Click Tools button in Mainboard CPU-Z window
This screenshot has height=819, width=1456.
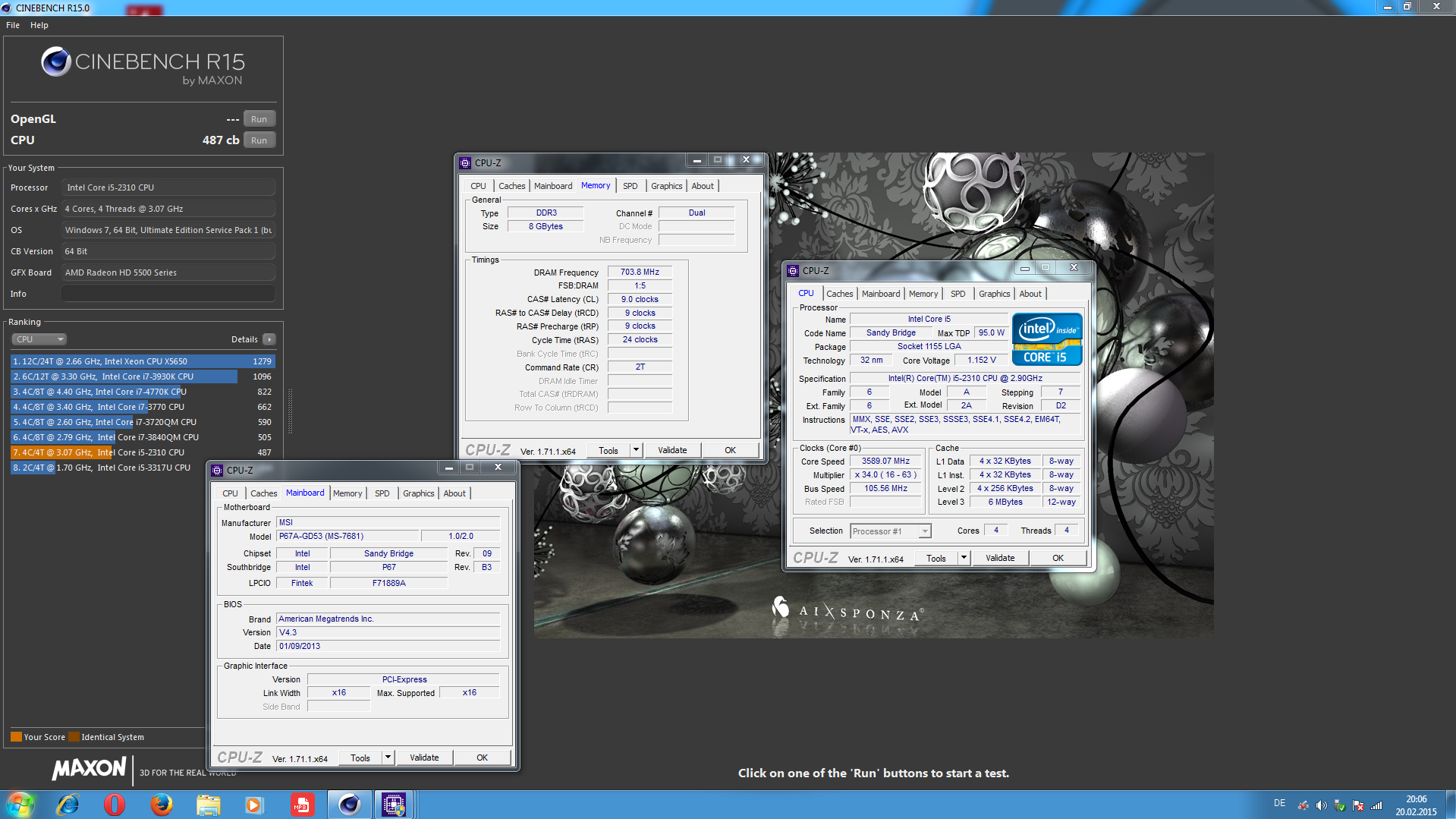coord(360,758)
